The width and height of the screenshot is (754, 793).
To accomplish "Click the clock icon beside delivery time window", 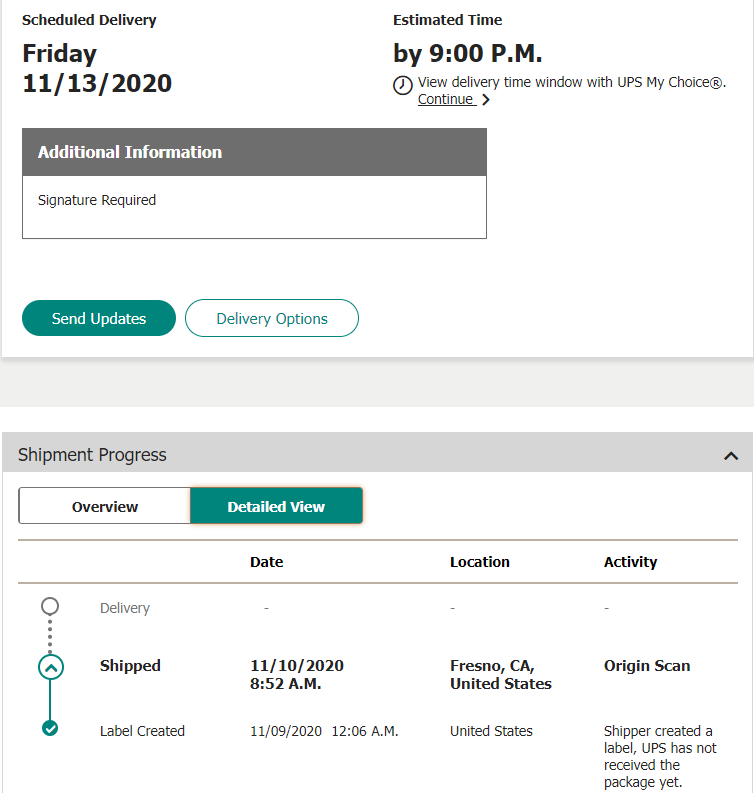I will coord(403,85).
